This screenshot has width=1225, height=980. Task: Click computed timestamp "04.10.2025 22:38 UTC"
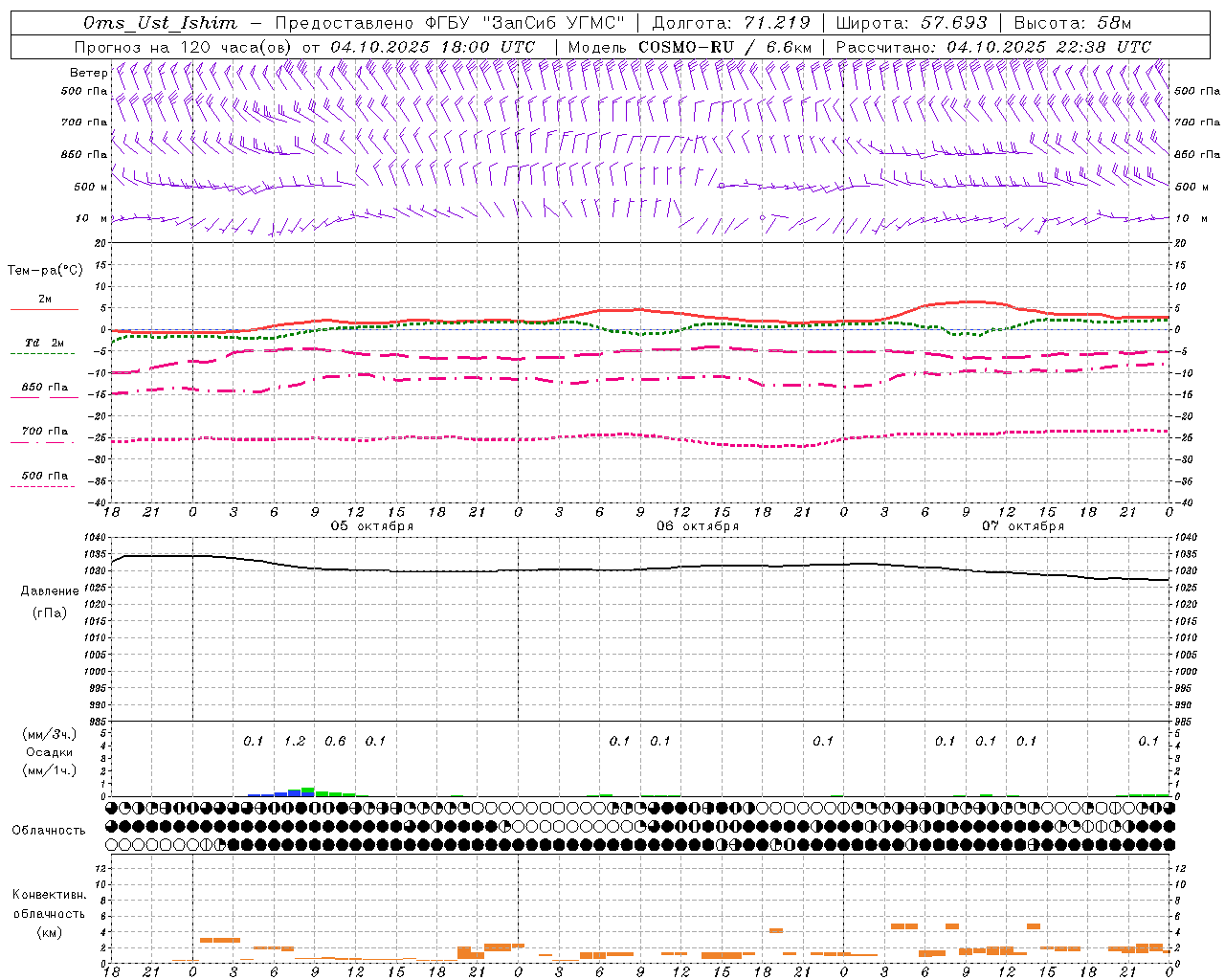[1049, 47]
